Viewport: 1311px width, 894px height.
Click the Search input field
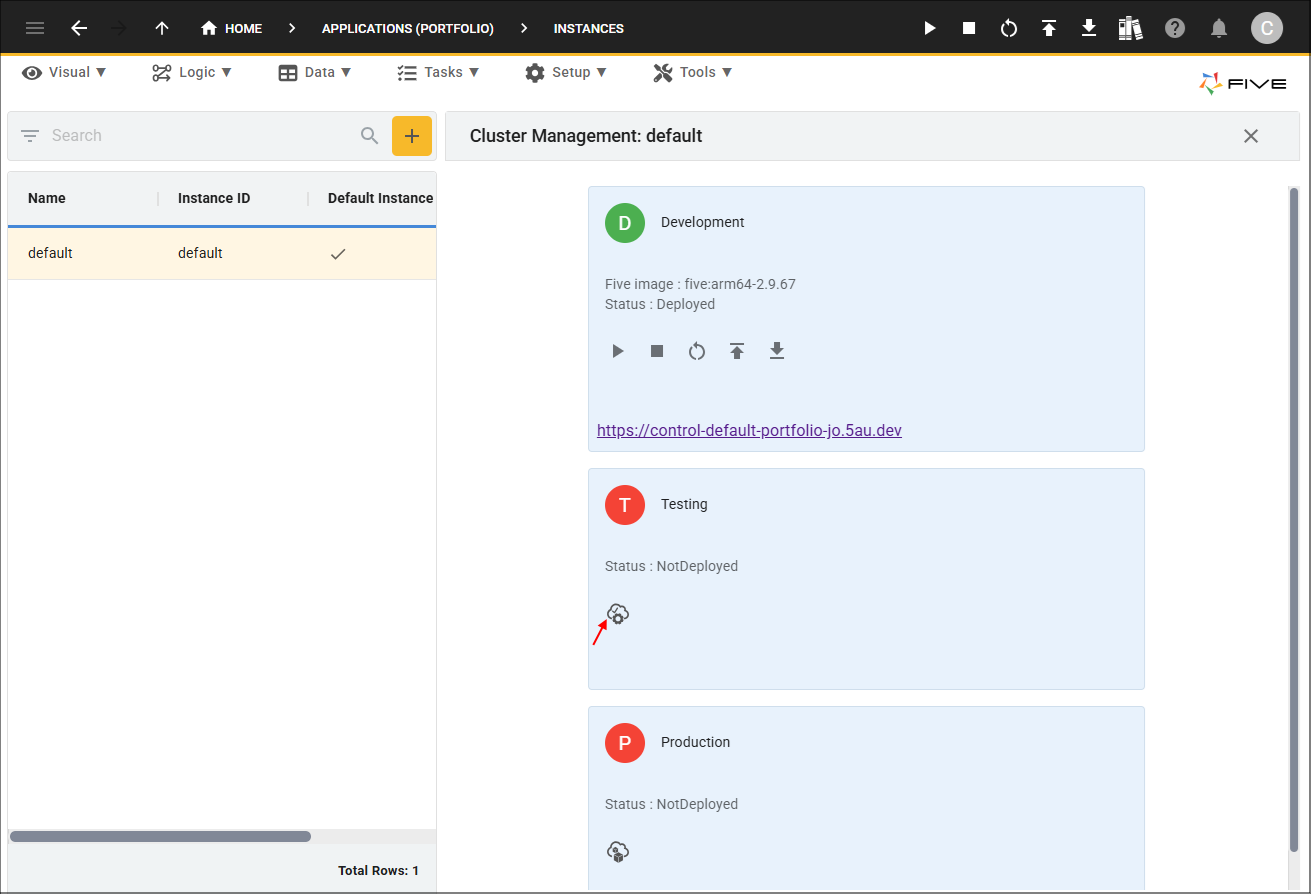[200, 136]
